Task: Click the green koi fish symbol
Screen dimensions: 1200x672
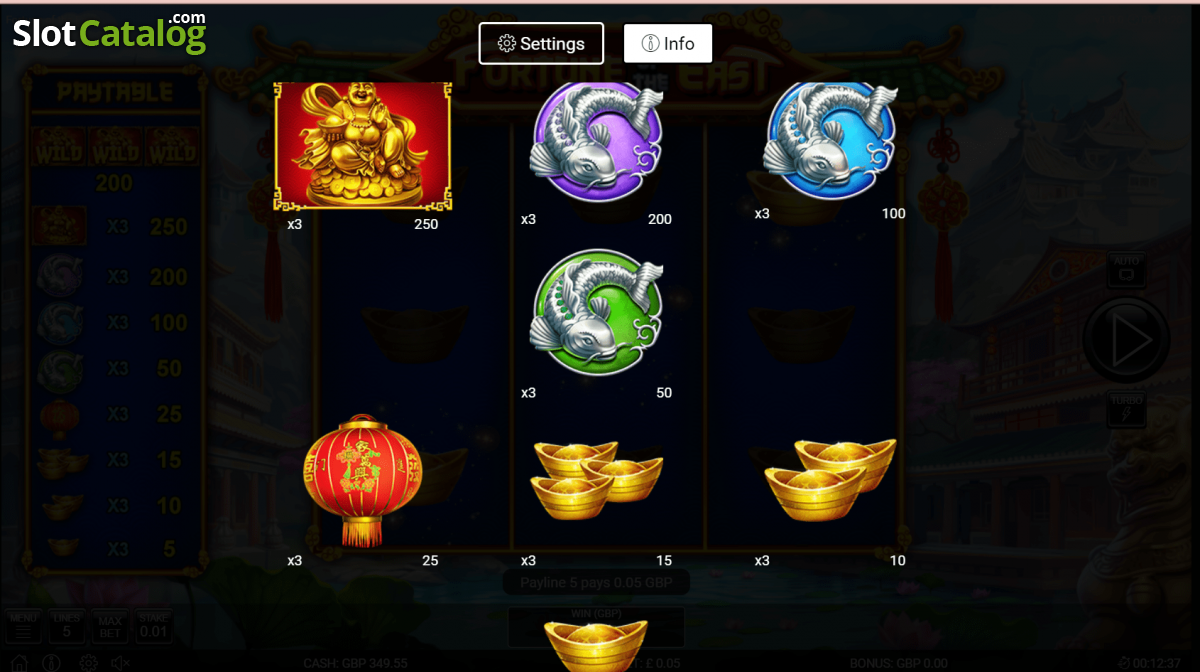Action: pos(596,310)
